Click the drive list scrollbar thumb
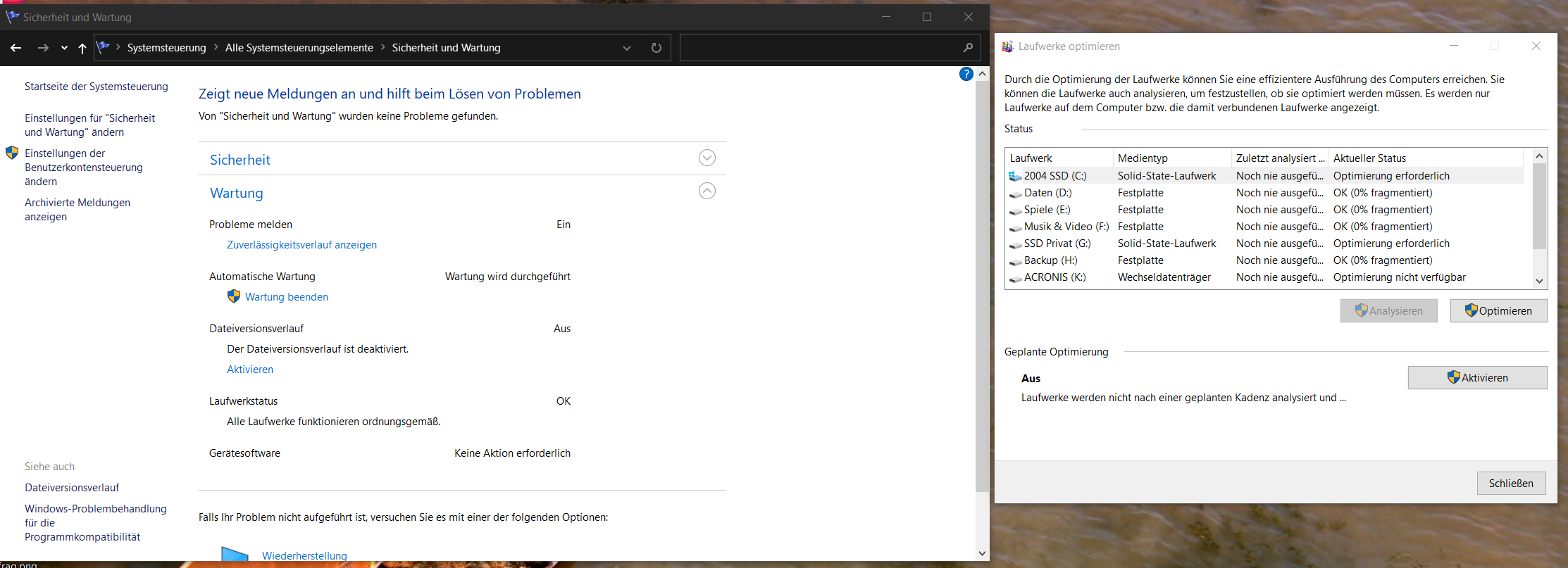The image size is (1568, 568). (x=1539, y=206)
